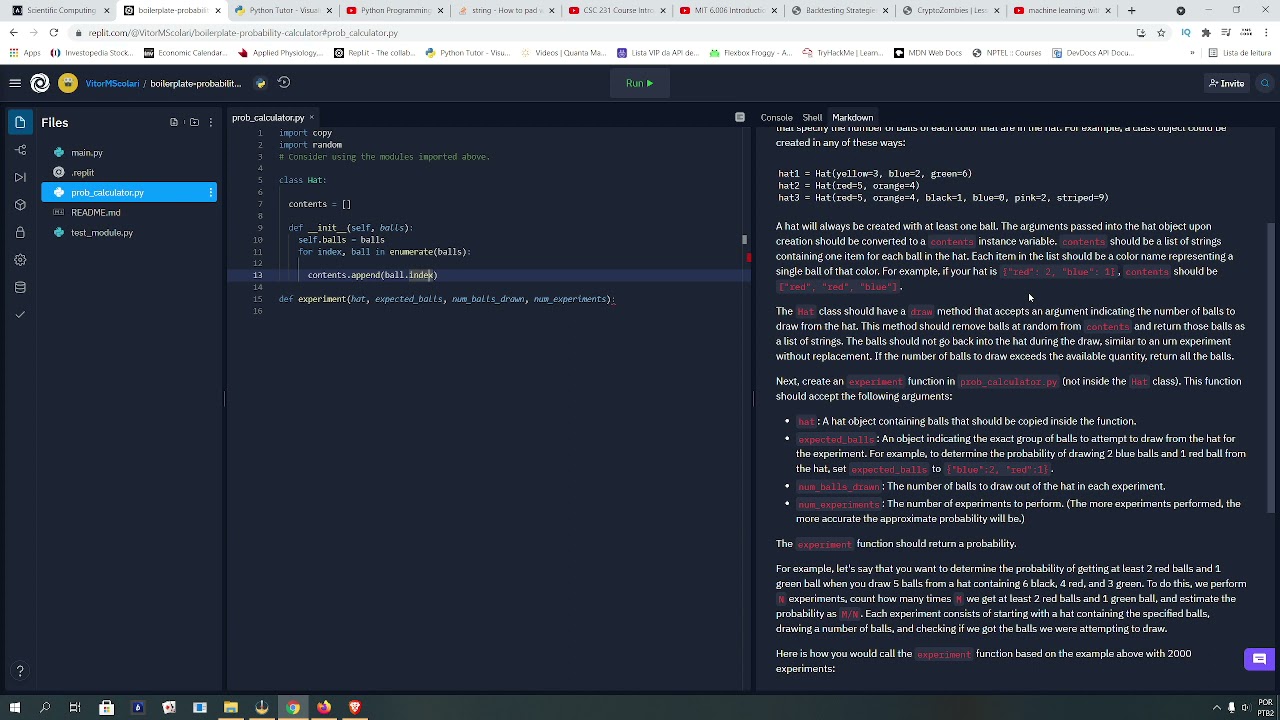Image resolution: width=1280 pixels, height=720 pixels.
Task: Select the Markdown tab
Action: click(x=852, y=118)
